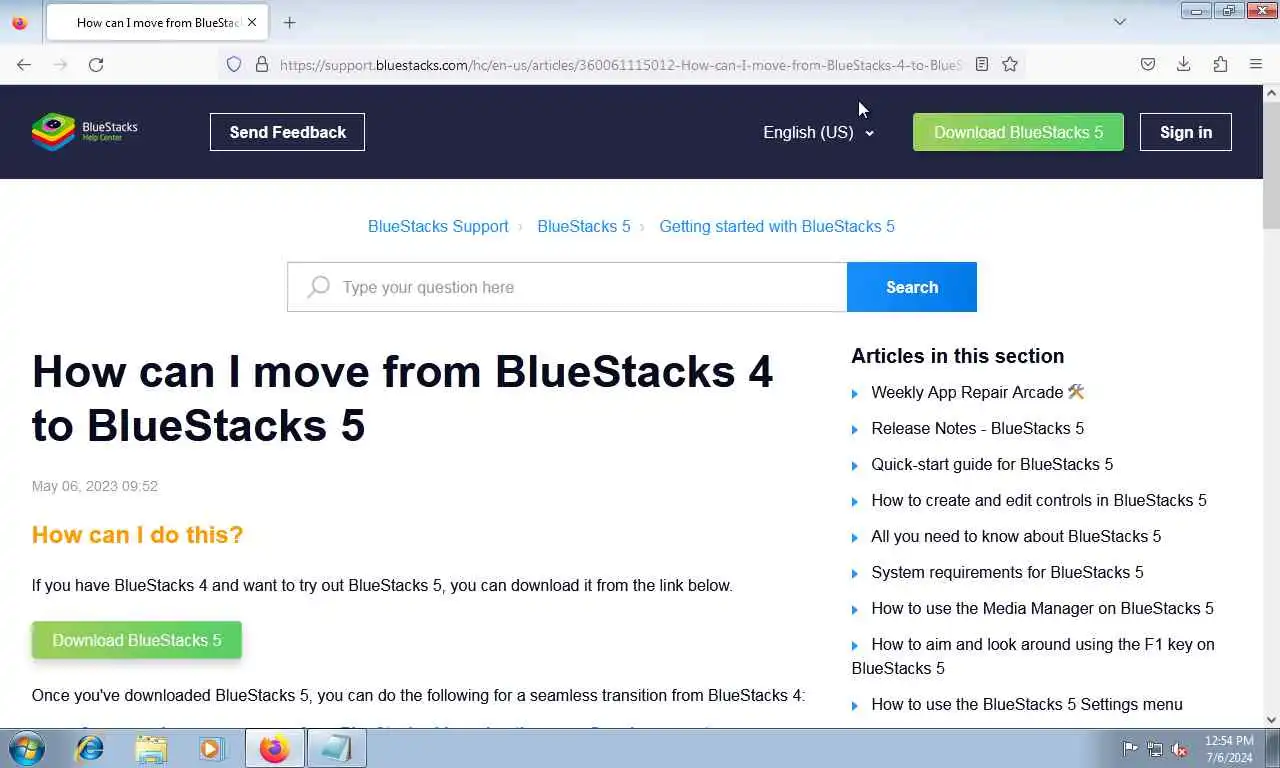Open Getting started with BlueStacks 5 breadcrumb

(777, 226)
